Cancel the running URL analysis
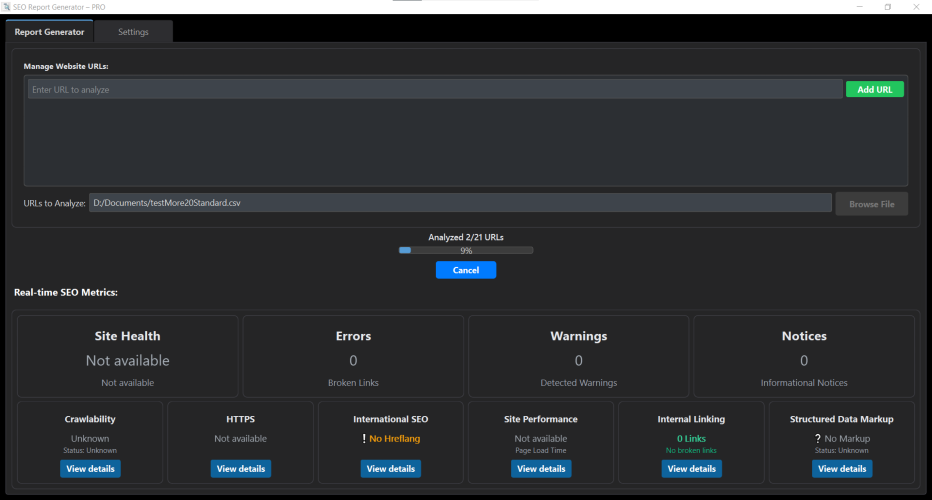The width and height of the screenshot is (932, 500). [x=465, y=270]
